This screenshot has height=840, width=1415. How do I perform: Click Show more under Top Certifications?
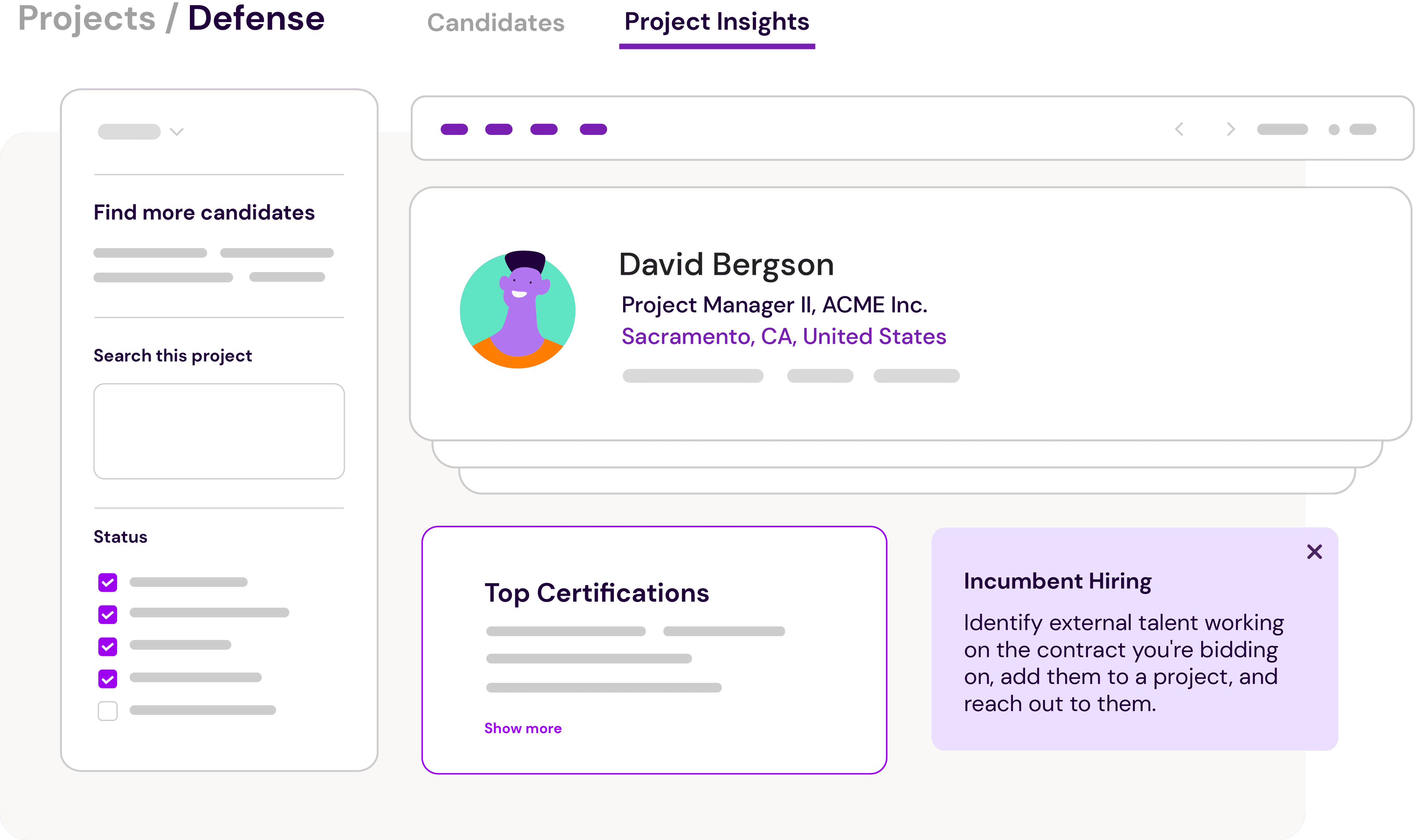coord(523,728)
